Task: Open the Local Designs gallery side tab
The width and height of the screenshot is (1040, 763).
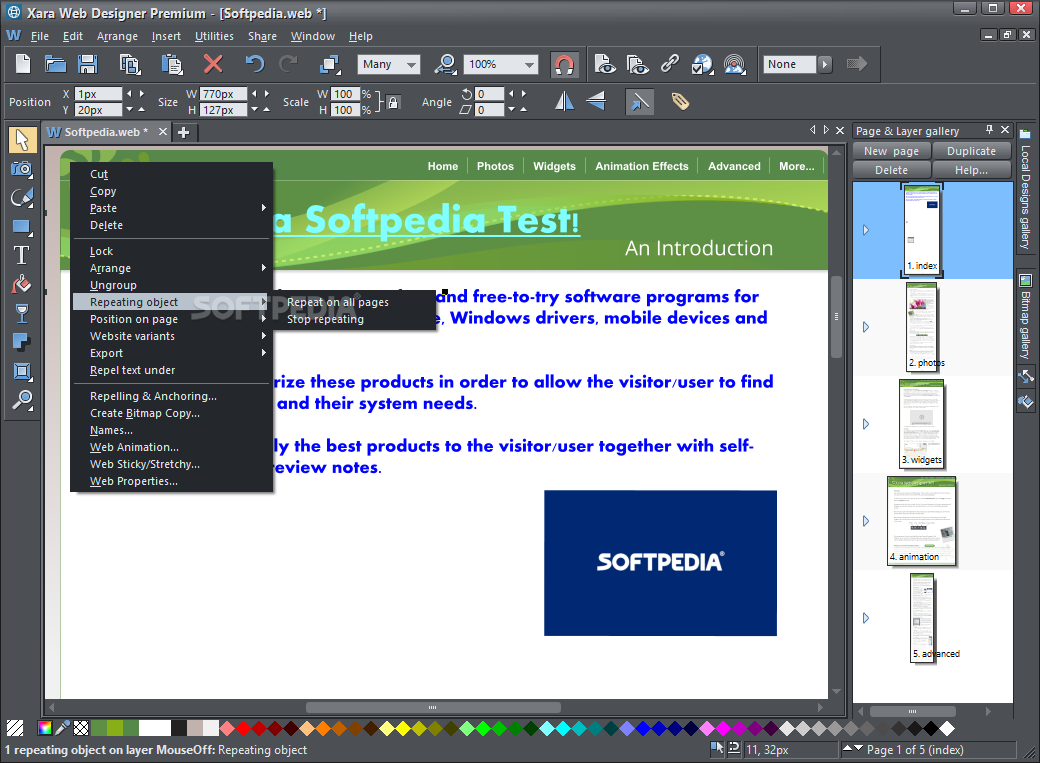Action: [x=1025, y=190]
